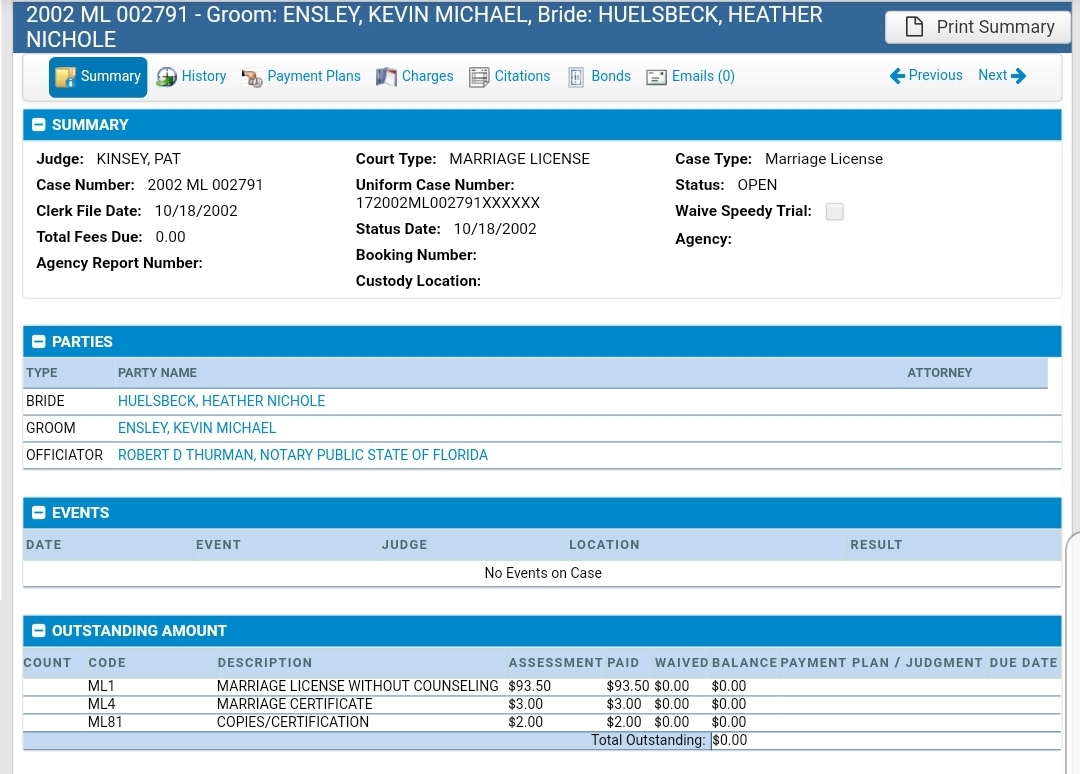The width and height of the screenshot is (1080, 774).
Task: Collapse the EVENTS section
Action: coord(39,512)
